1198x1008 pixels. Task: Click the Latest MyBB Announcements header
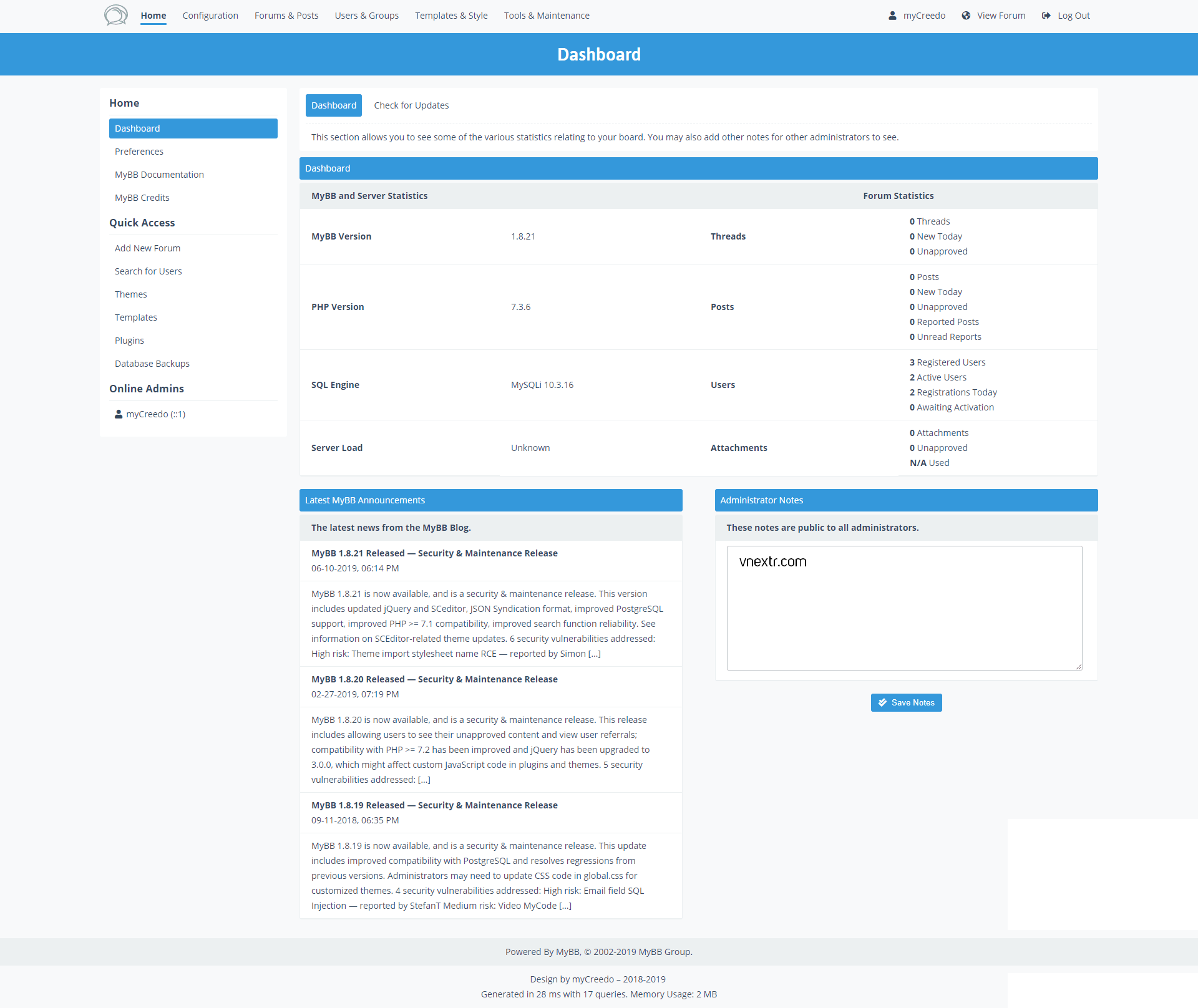point(491,500)
